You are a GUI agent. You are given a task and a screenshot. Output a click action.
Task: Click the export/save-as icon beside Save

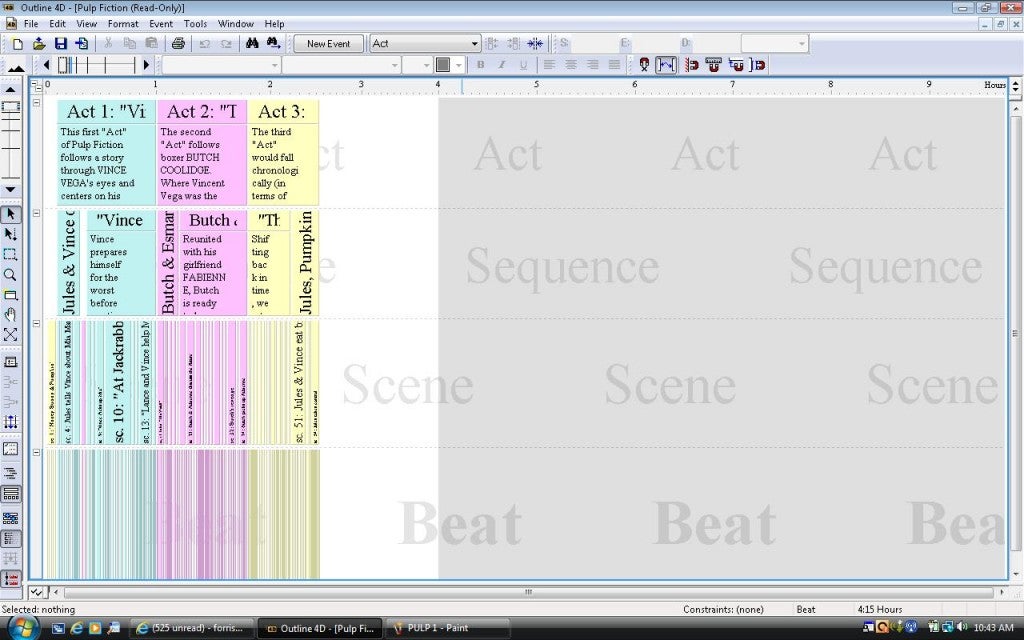[x=82, y=44]
